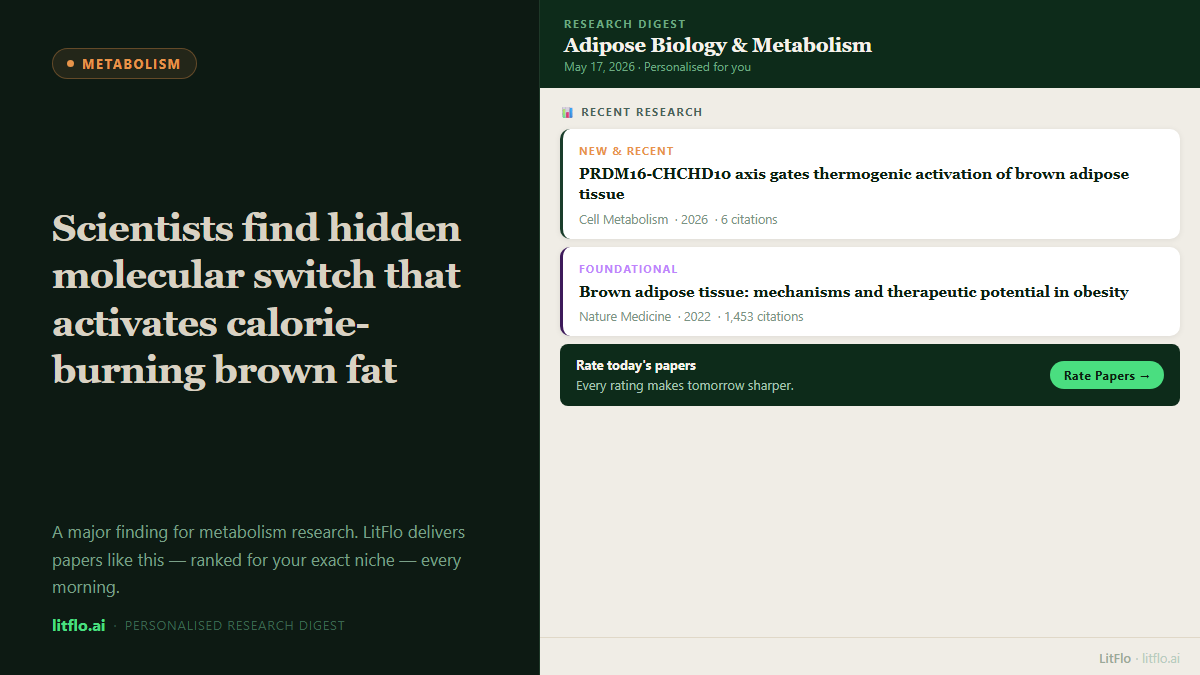Click the Recent Research section label
The width and height of the screenshot is (1200, 675).
[642, 112]
